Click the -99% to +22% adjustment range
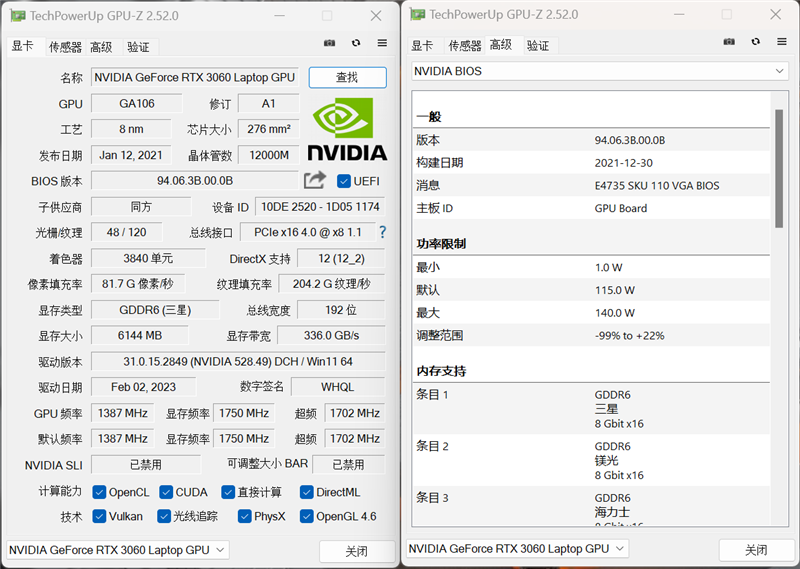 click(x=630, y=336)
